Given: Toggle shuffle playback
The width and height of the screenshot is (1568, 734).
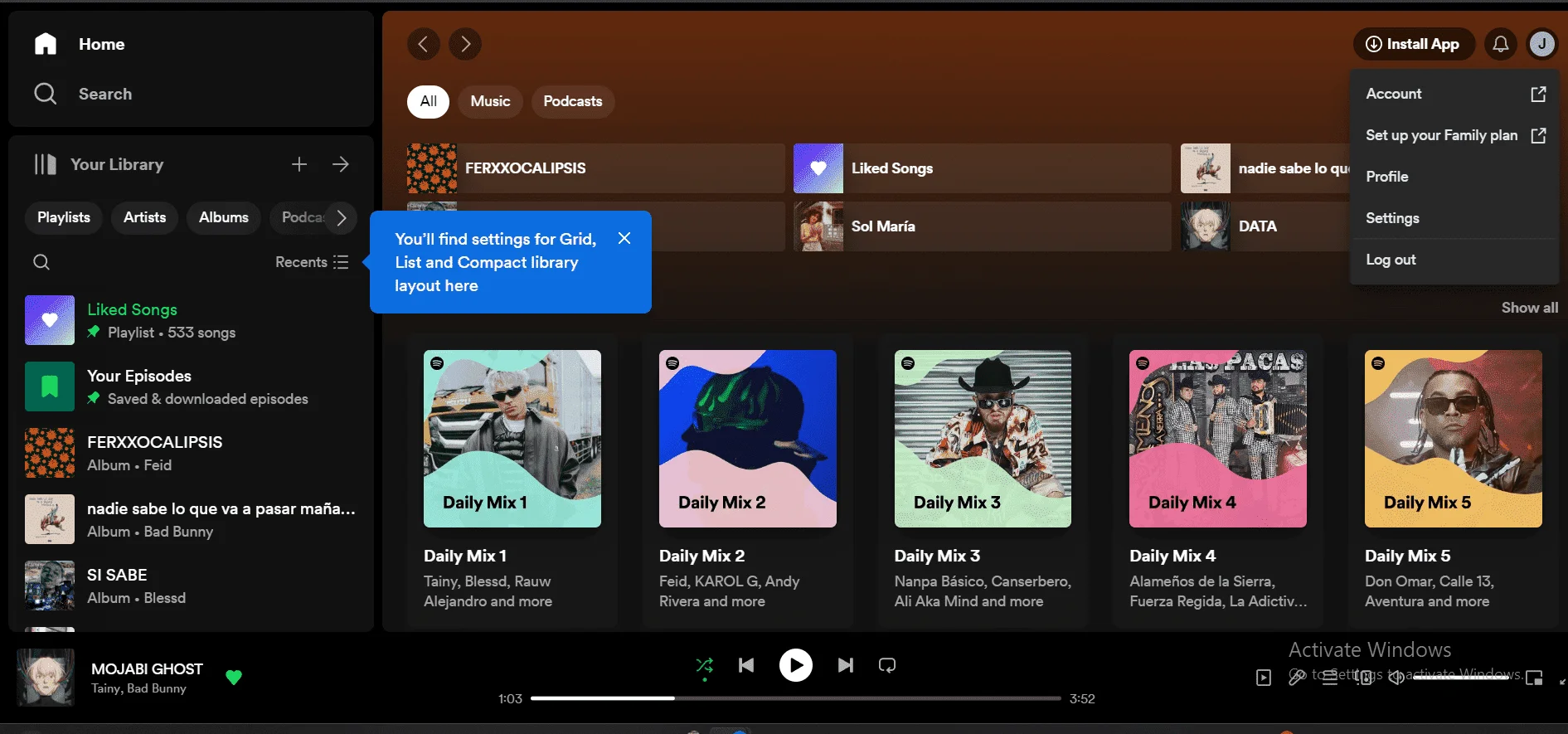Looking at the screenshot, I should pyautogui.click(x=705, y=665).
